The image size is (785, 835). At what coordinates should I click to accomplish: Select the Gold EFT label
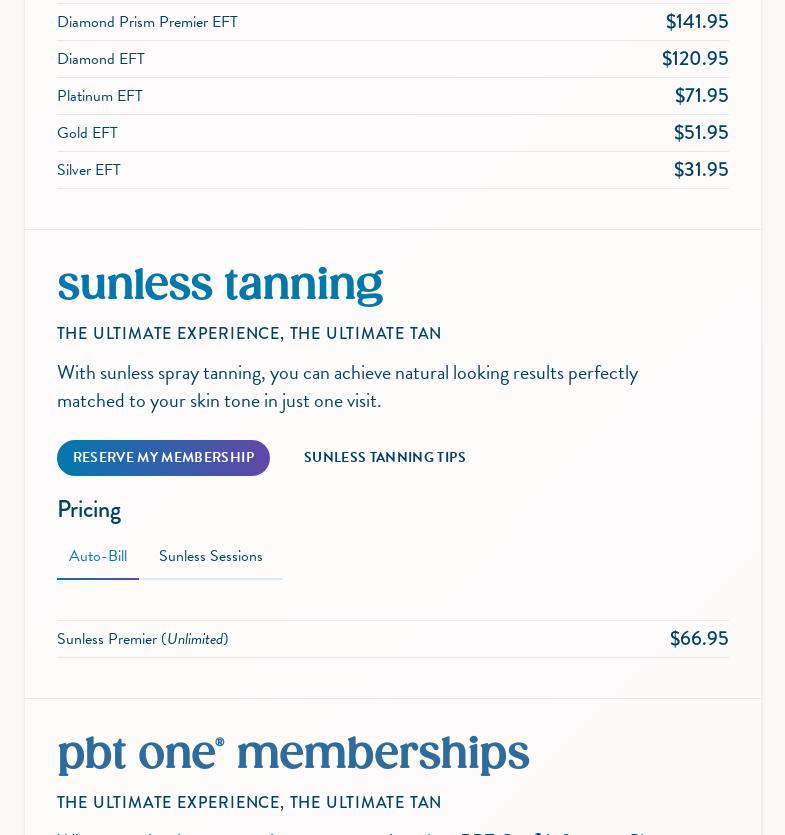(87, 133)
